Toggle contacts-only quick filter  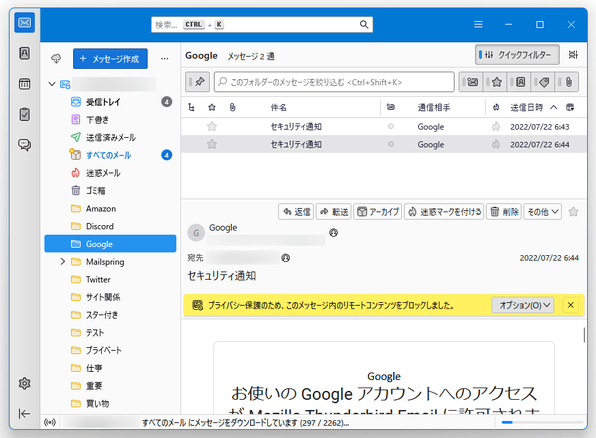tap(518, 82)
